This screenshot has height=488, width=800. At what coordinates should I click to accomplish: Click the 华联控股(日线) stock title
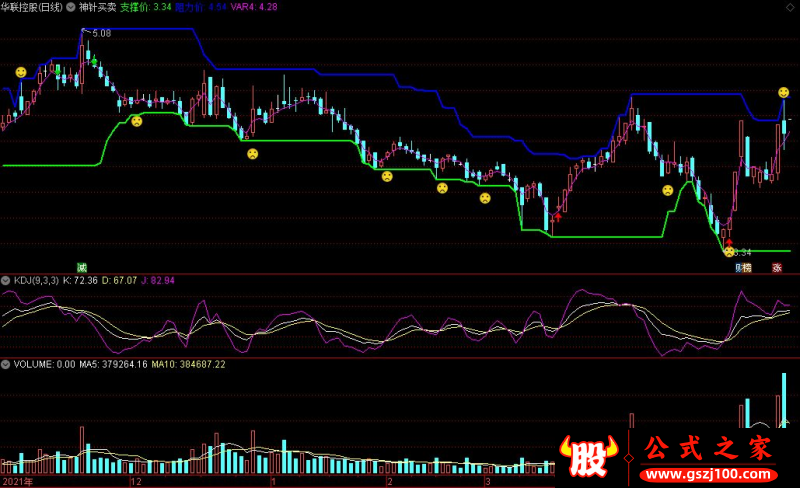click(x=32, y=7)
